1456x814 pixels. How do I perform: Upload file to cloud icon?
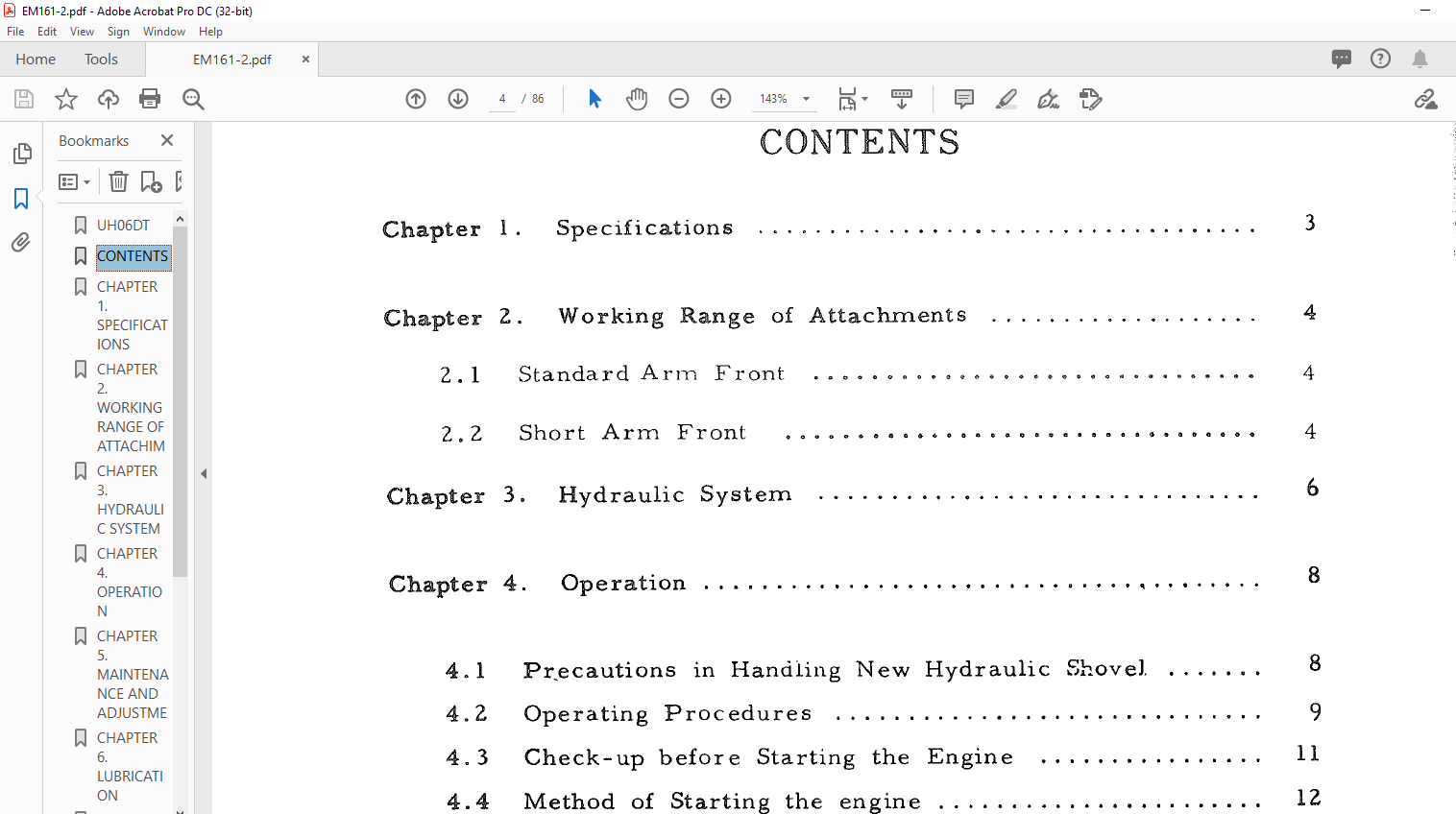tap(109, 99)
